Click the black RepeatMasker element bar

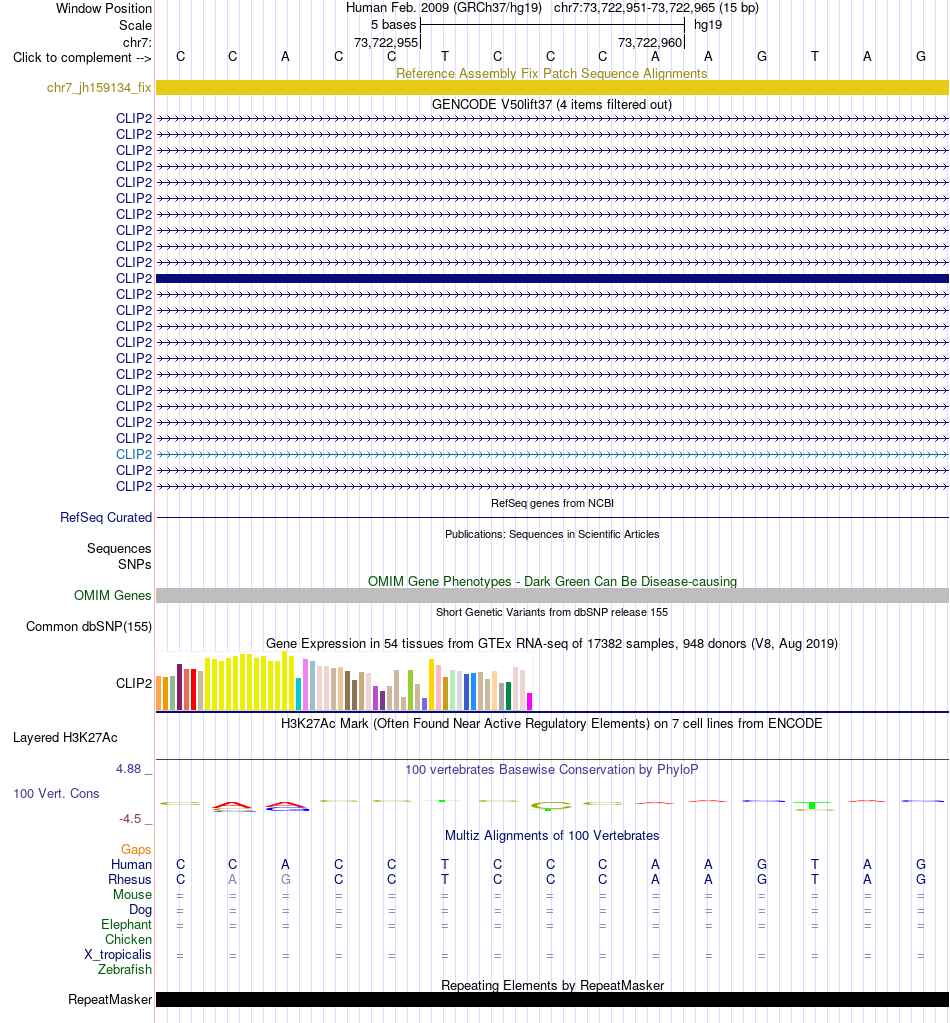tap(552, 1000)
